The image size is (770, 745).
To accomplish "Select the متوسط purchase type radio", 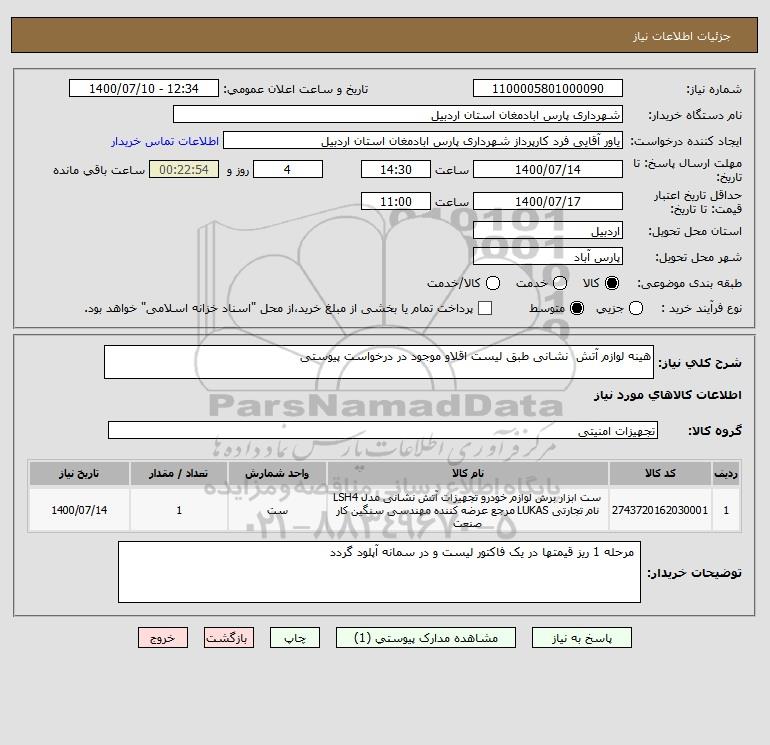I will pos(577,308).
